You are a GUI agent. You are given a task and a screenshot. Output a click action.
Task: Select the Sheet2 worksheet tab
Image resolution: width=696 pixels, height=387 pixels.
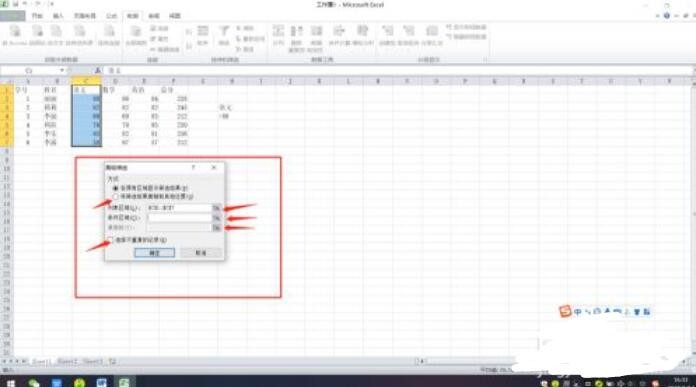tap(67, 362)
